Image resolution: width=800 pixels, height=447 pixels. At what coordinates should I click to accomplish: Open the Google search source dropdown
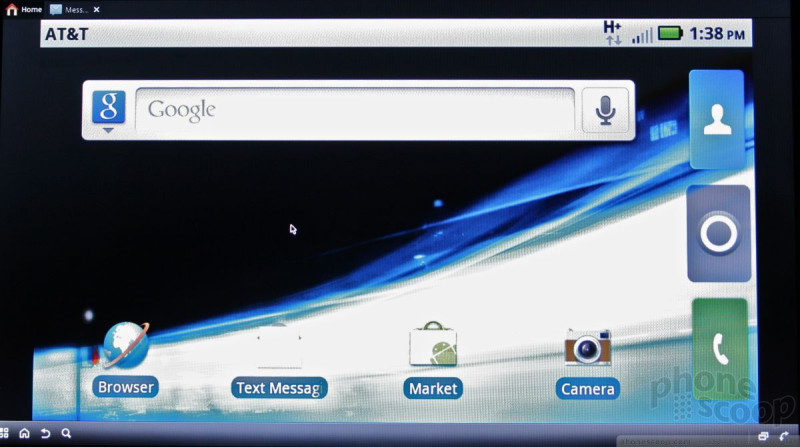pyautogui.click(x=109, y=111)
